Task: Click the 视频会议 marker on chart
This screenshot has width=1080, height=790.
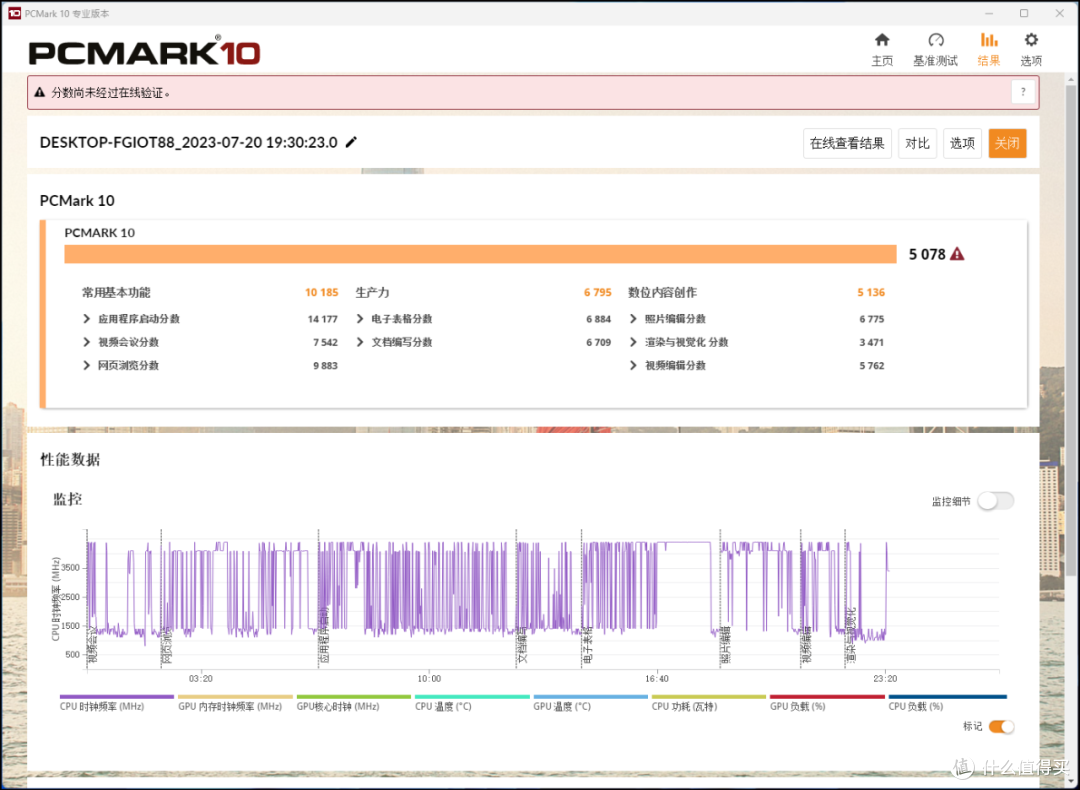Action: (x=92, y=646)
